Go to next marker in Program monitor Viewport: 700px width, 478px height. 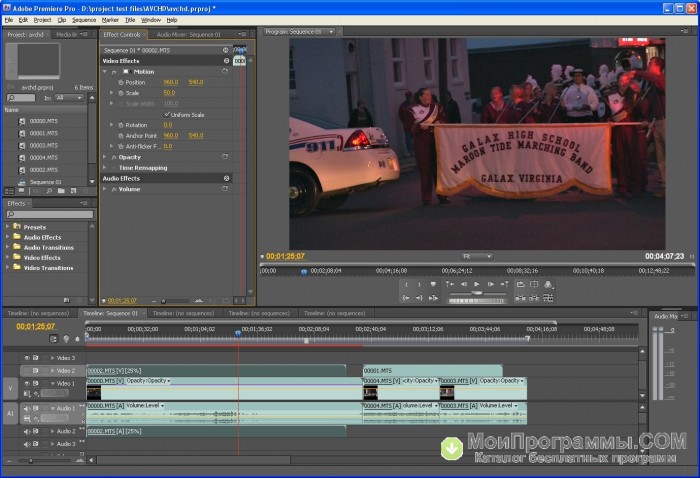504,284
